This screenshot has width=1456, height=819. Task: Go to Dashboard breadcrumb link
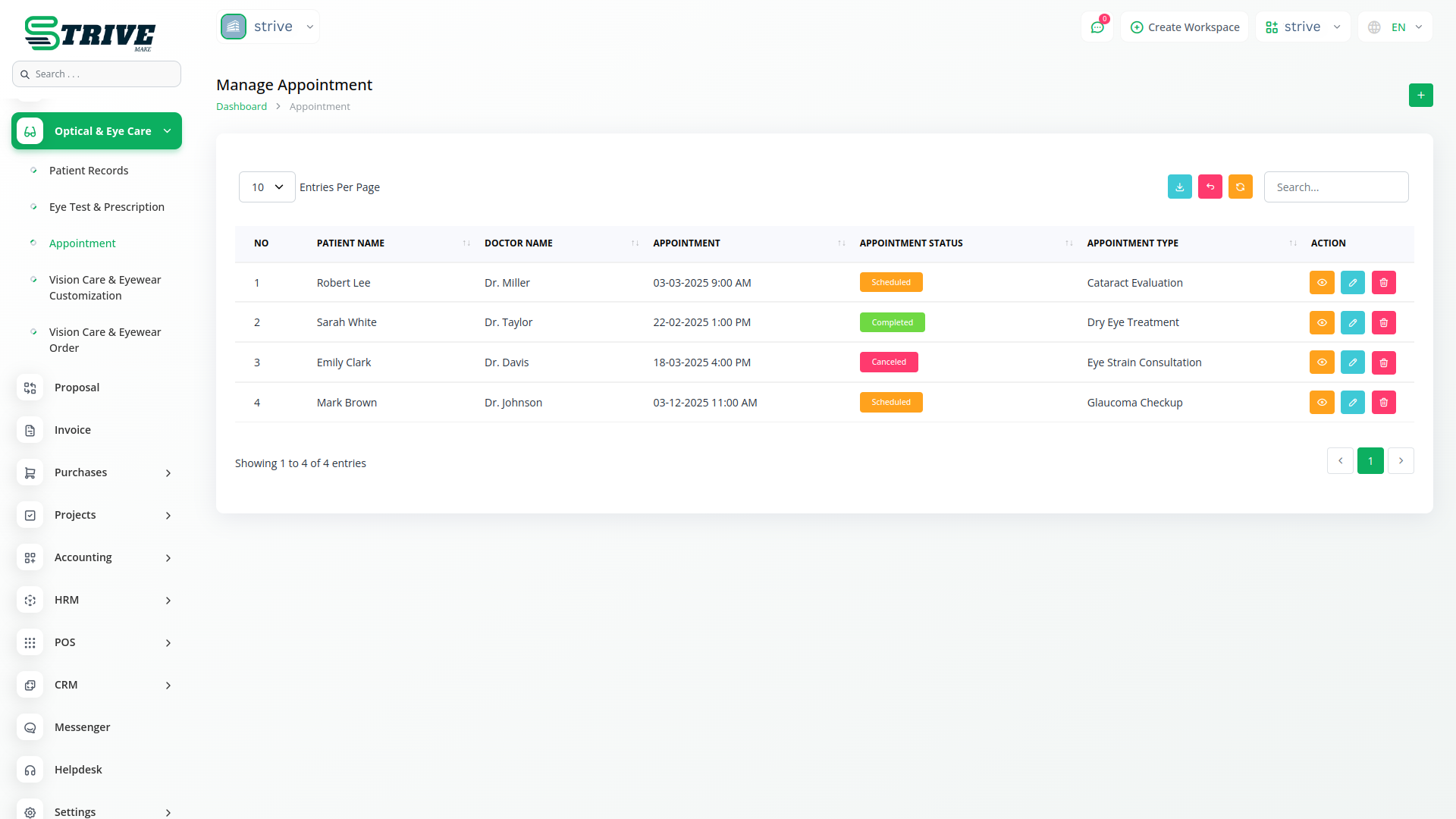point(241,107)
